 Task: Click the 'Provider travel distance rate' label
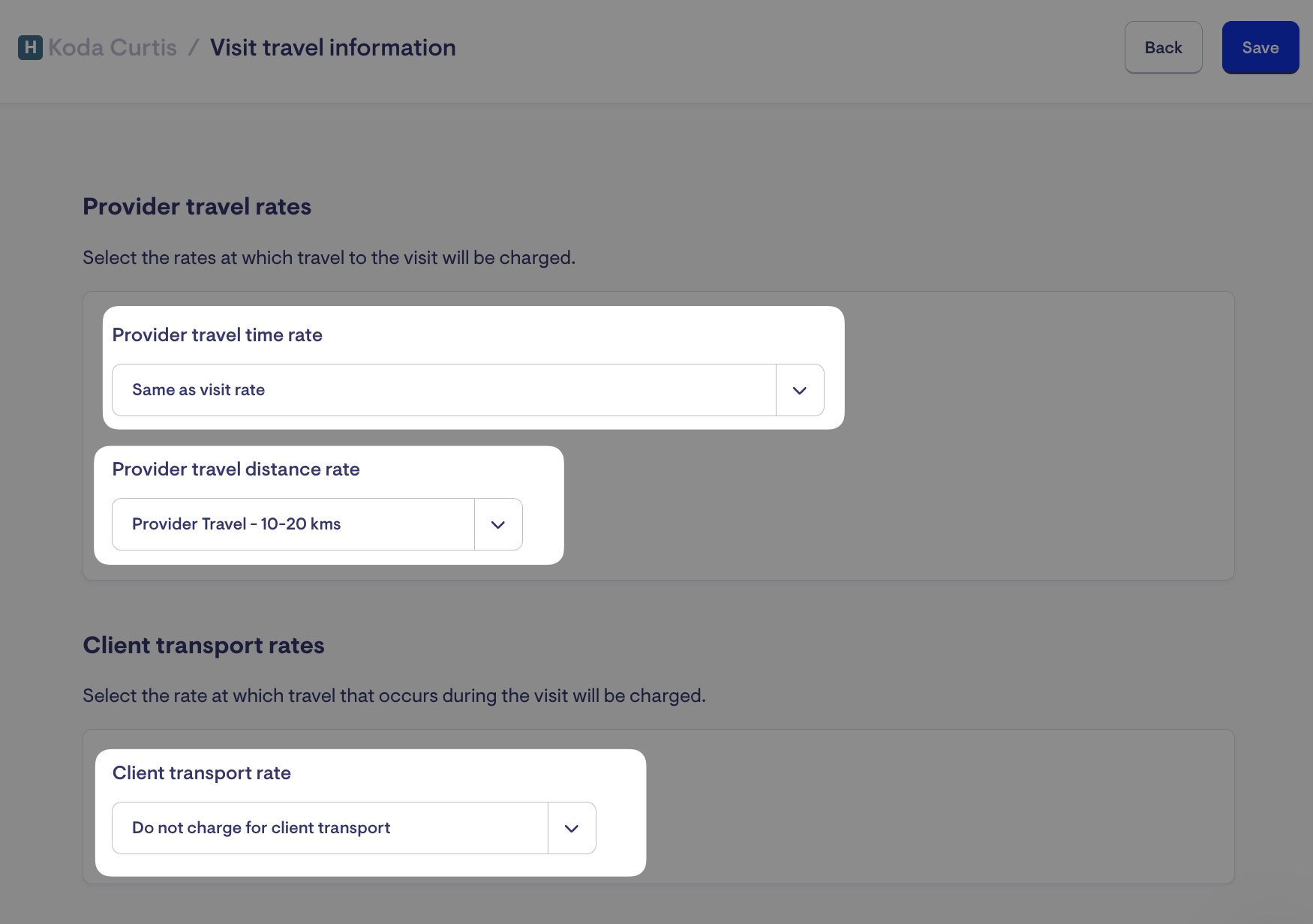coord(236,469)
